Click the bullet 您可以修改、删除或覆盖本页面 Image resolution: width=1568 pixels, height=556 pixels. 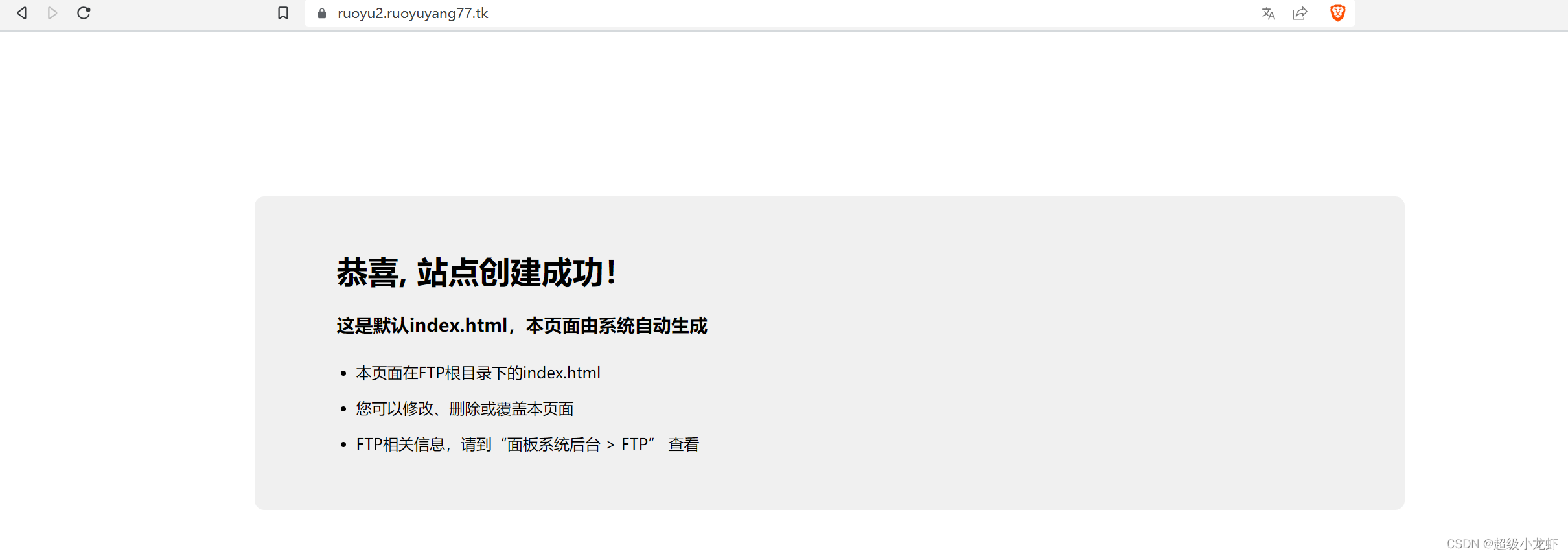(x=465, y=409)
